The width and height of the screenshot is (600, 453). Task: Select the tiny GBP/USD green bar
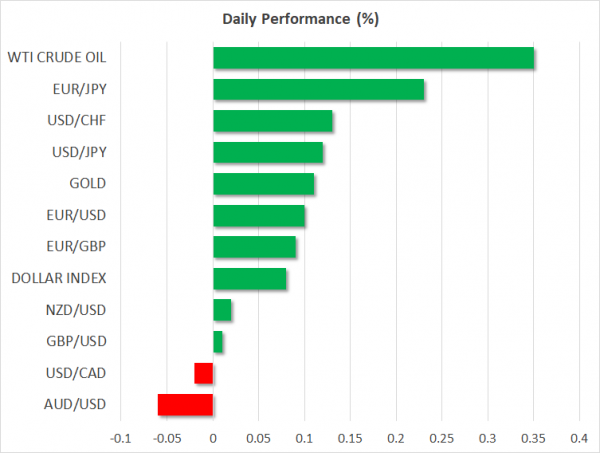coord(217,342)
